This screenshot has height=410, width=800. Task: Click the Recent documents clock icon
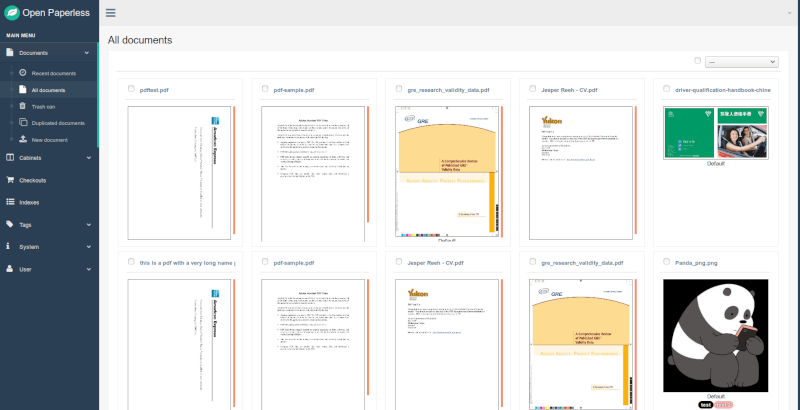pyautogui.click(x=22, y=73)
